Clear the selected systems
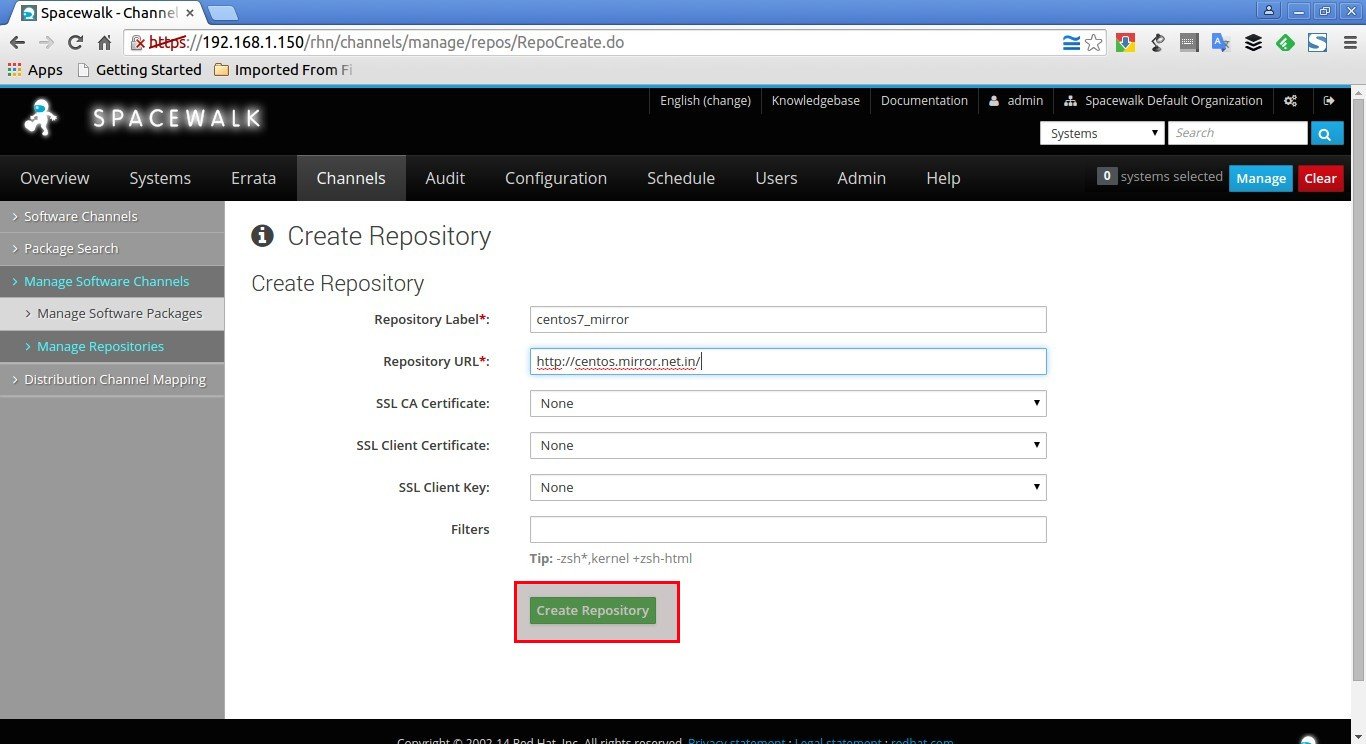1366x744 pixels. (x=1320, y=178)
